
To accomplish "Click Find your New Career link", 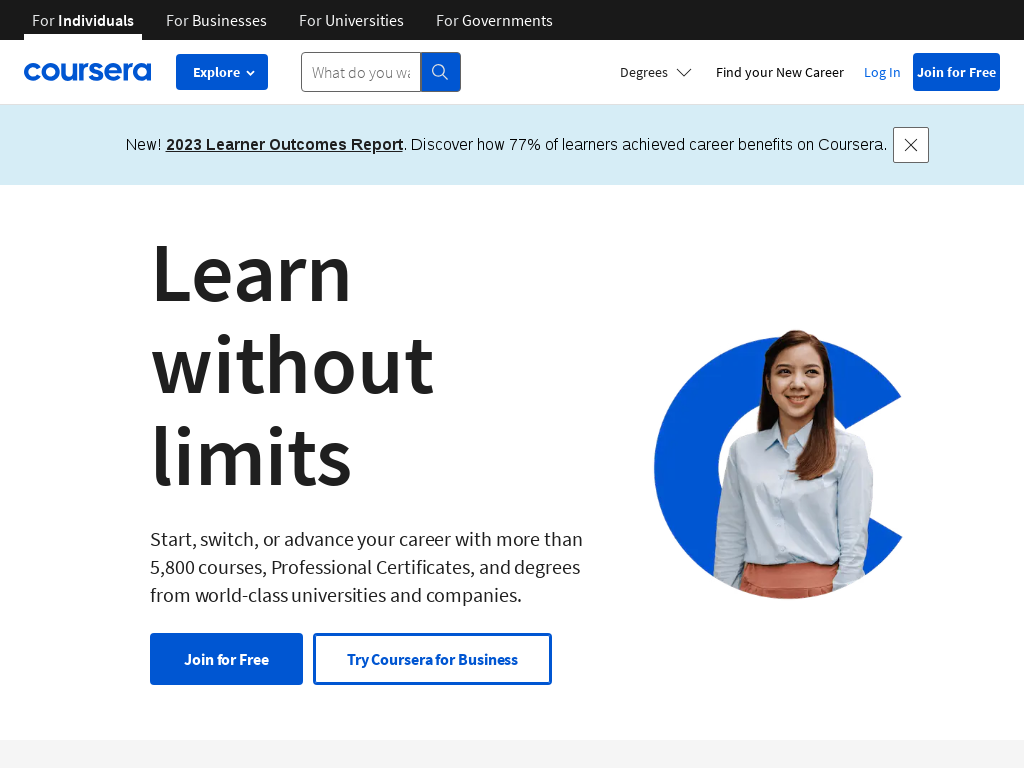I will pyautogui.click(x=780, y=72).
